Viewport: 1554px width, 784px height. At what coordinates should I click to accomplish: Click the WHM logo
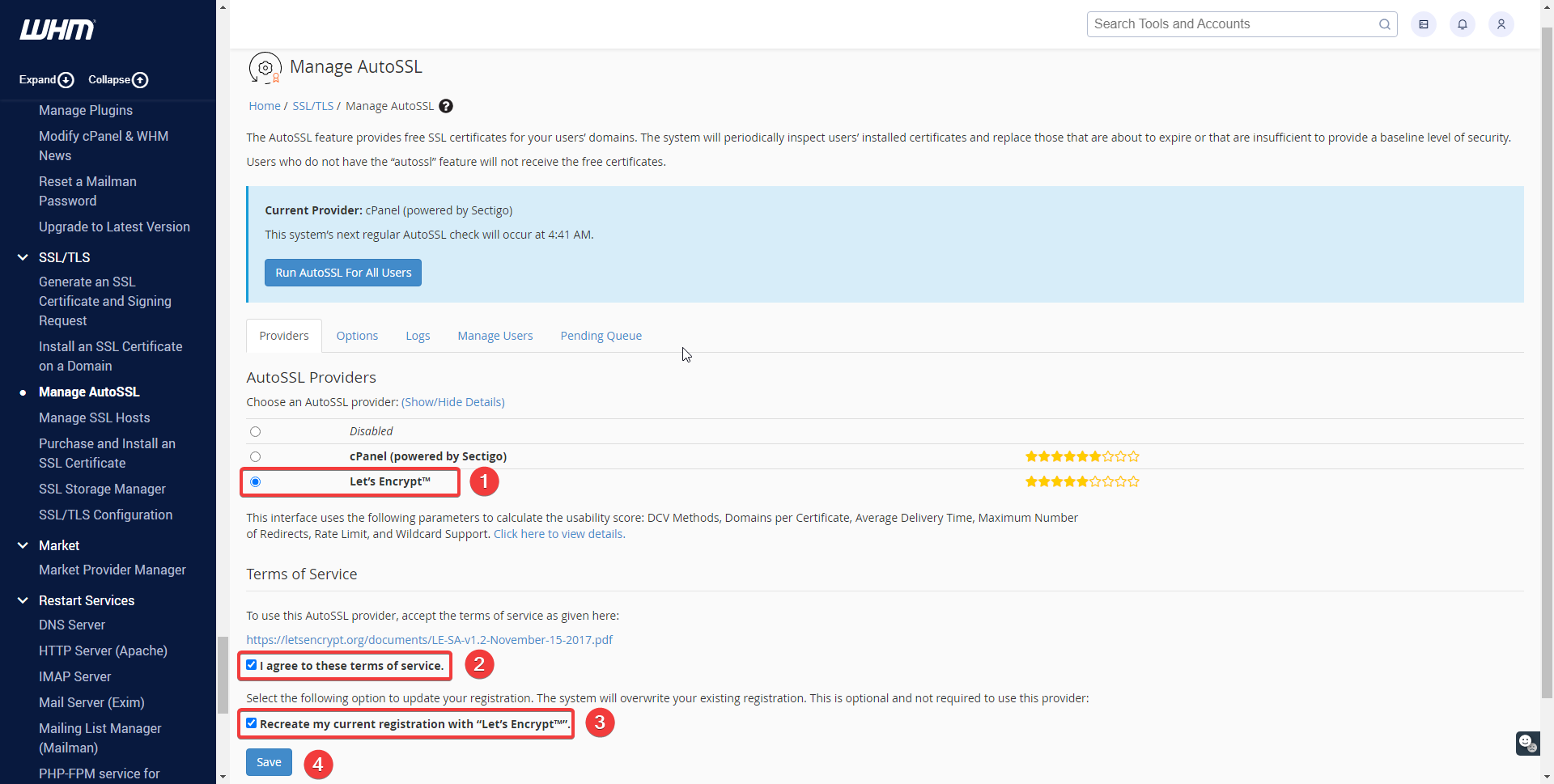point(57,30)
